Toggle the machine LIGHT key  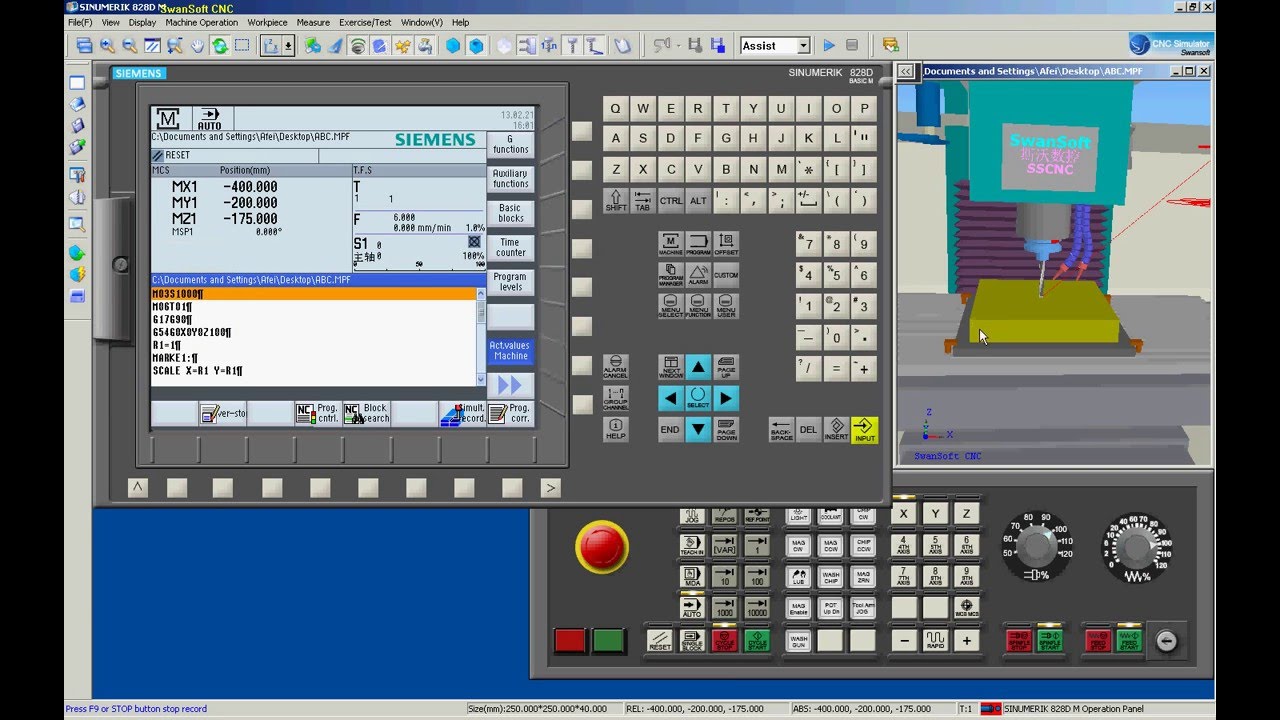tap(798, 516)
